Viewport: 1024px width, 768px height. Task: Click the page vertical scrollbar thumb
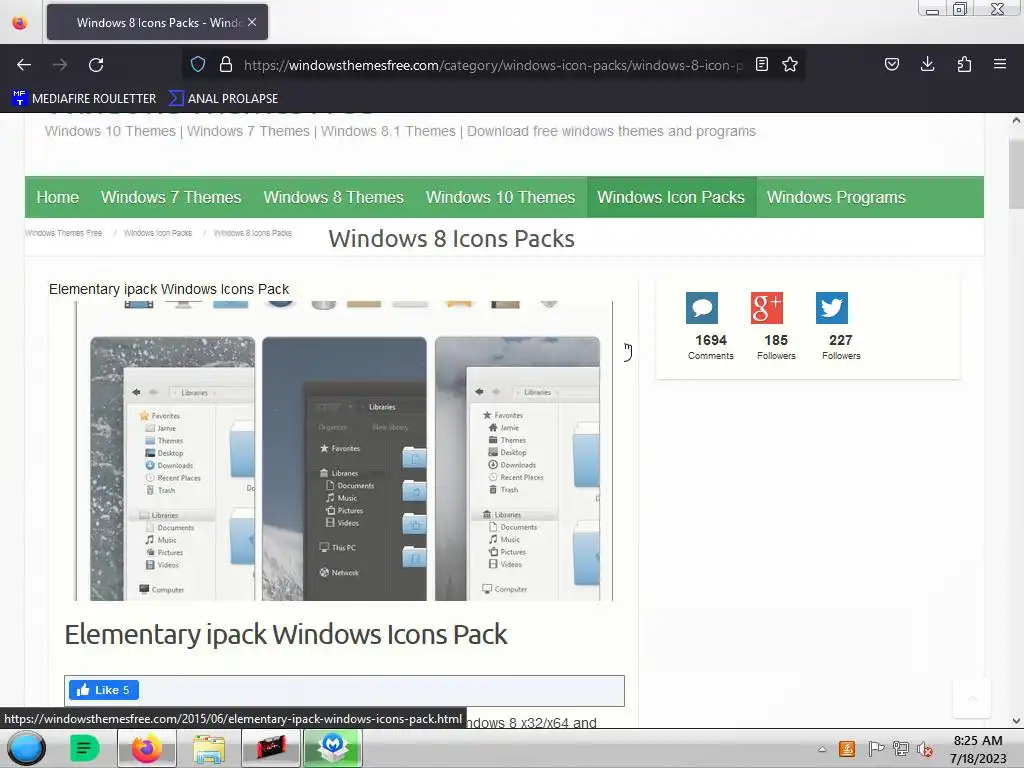(x=1016, y=174)
